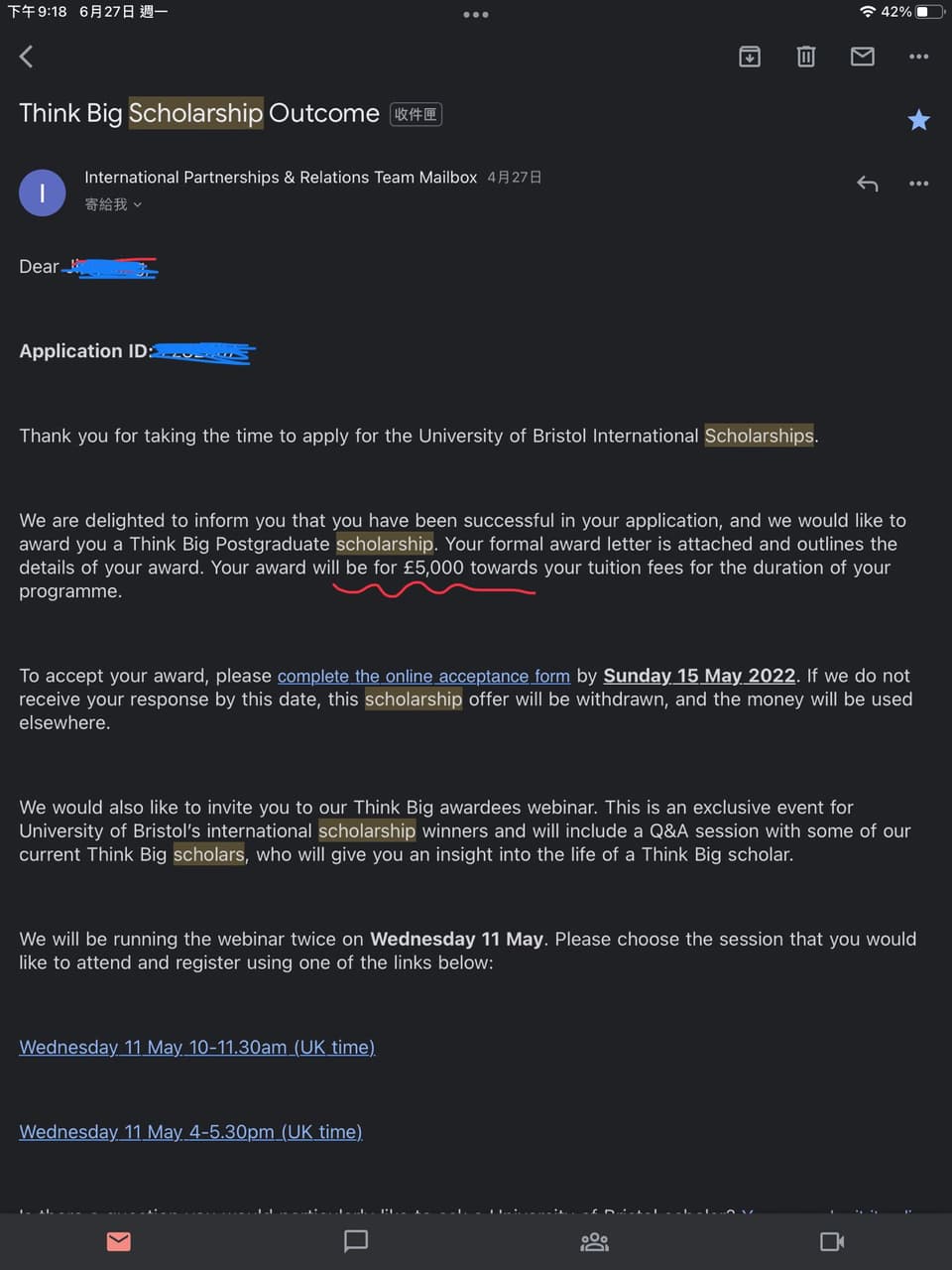
Task: Tap the sender avatar letter I
Action: [43, 192]
